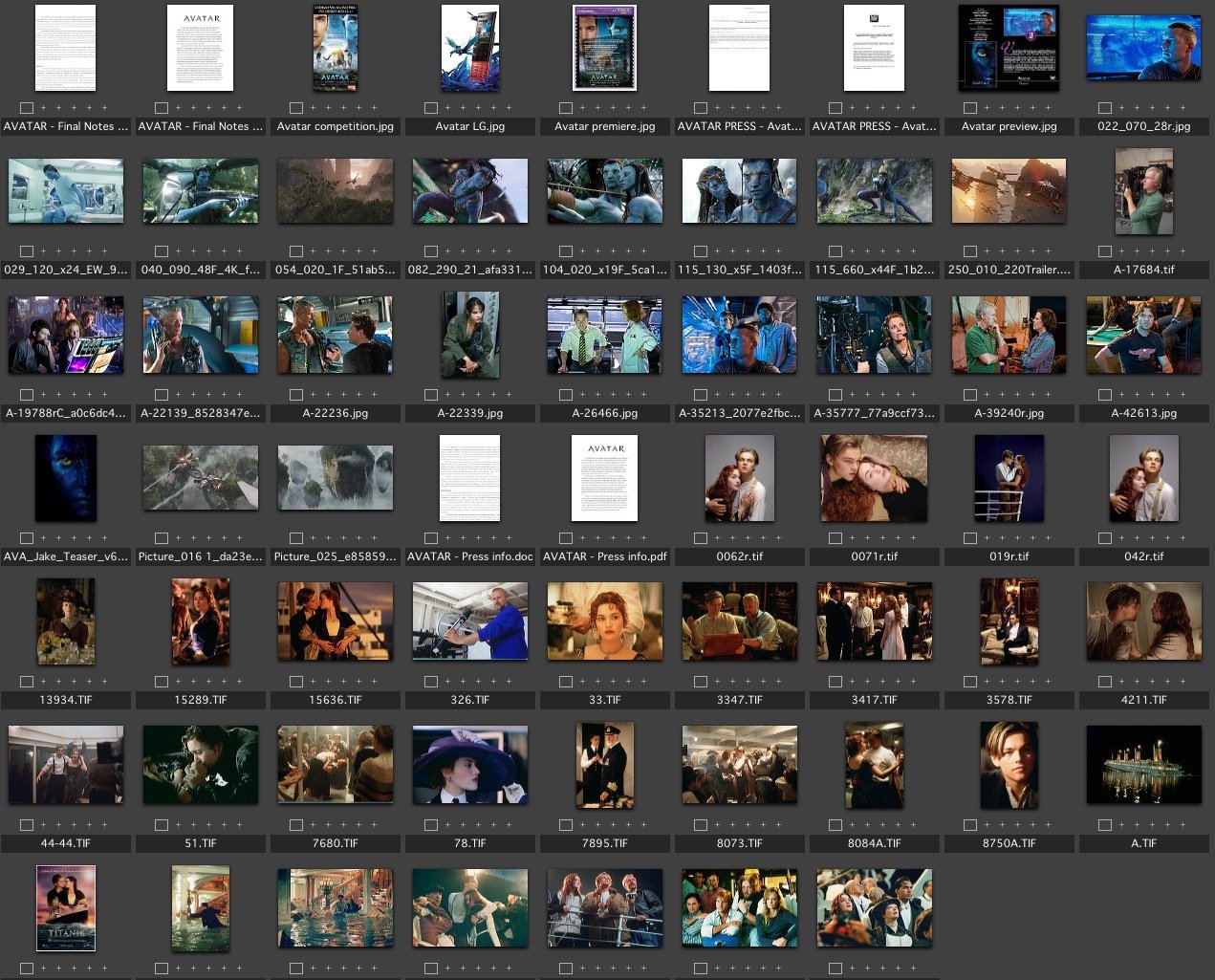Pick the 0062r.tif thumbnail
The image size is (1215, 980).
739,478
